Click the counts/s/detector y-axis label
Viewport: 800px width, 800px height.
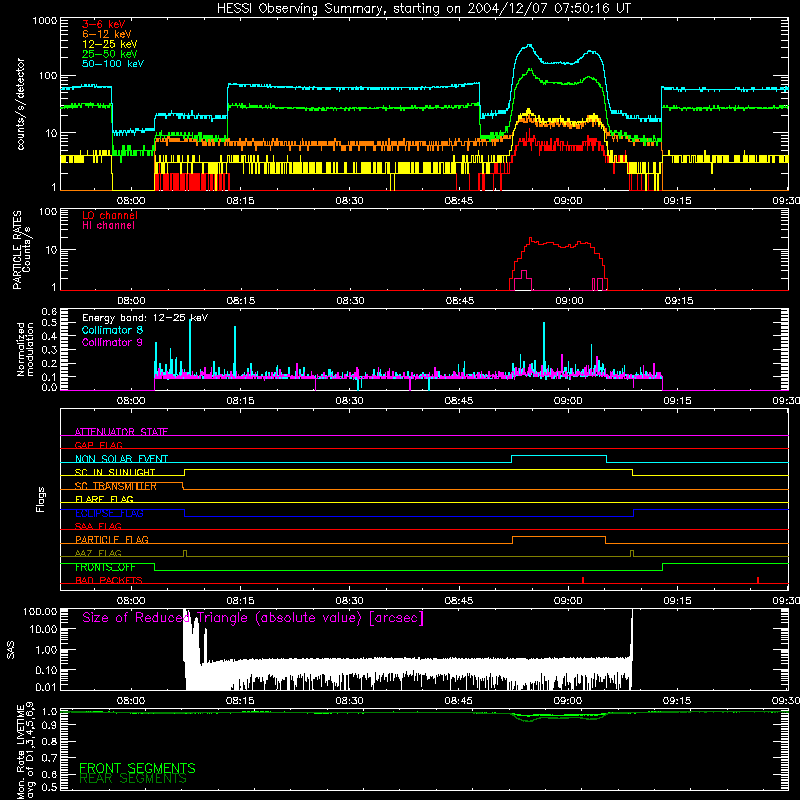click(21, 104)
